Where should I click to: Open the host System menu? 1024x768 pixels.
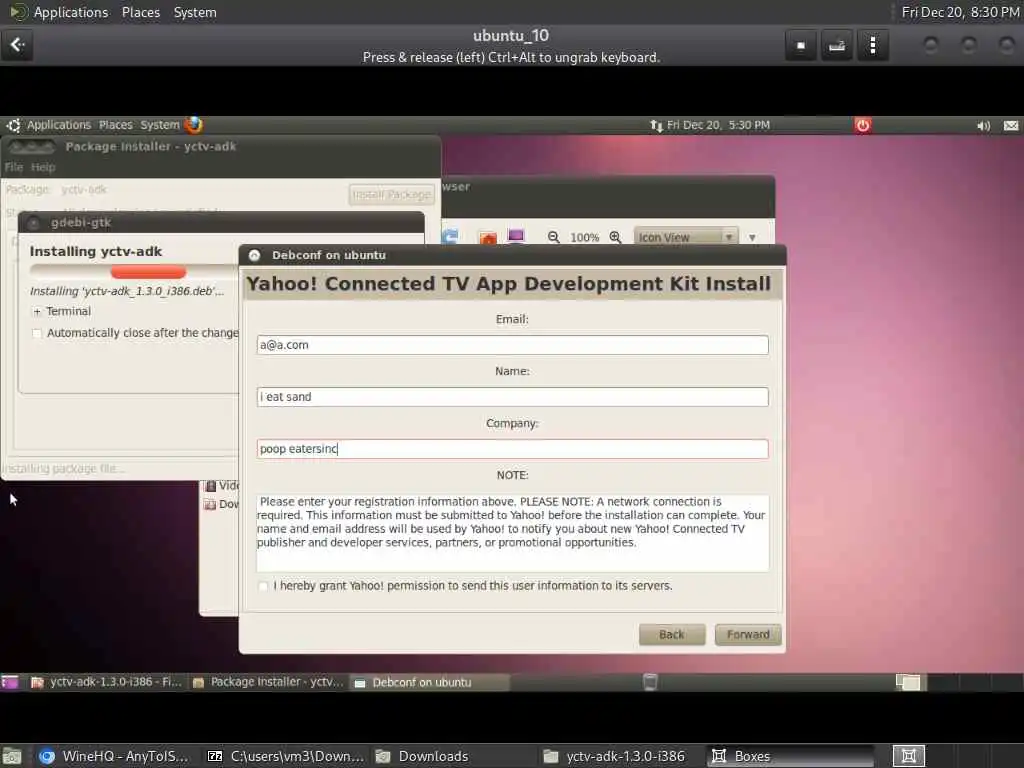[x=195, y=12]
